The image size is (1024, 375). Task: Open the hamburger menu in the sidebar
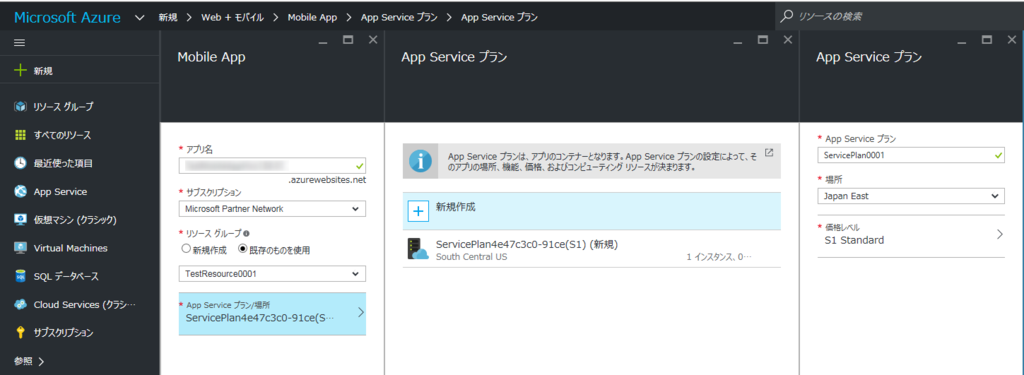click(x=20, y=42)
